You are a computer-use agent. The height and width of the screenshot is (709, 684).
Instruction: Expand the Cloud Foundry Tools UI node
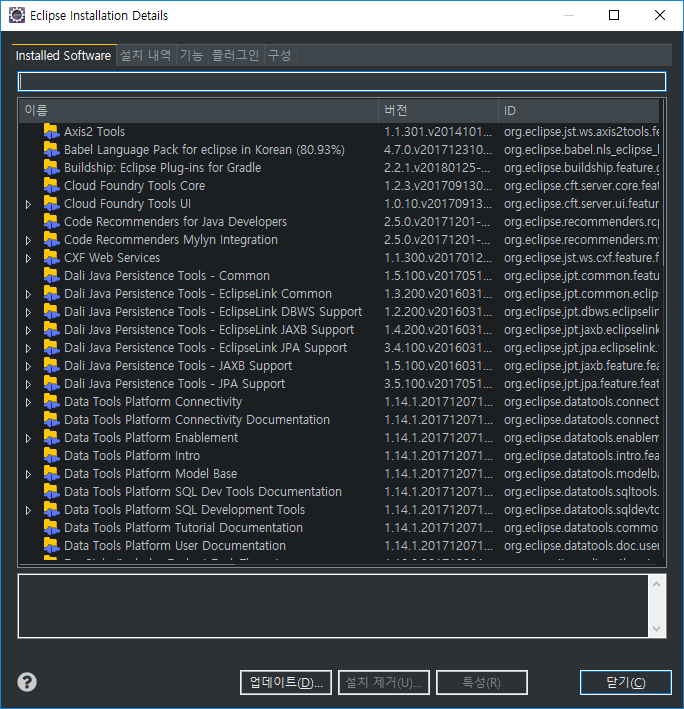point(28,204)
